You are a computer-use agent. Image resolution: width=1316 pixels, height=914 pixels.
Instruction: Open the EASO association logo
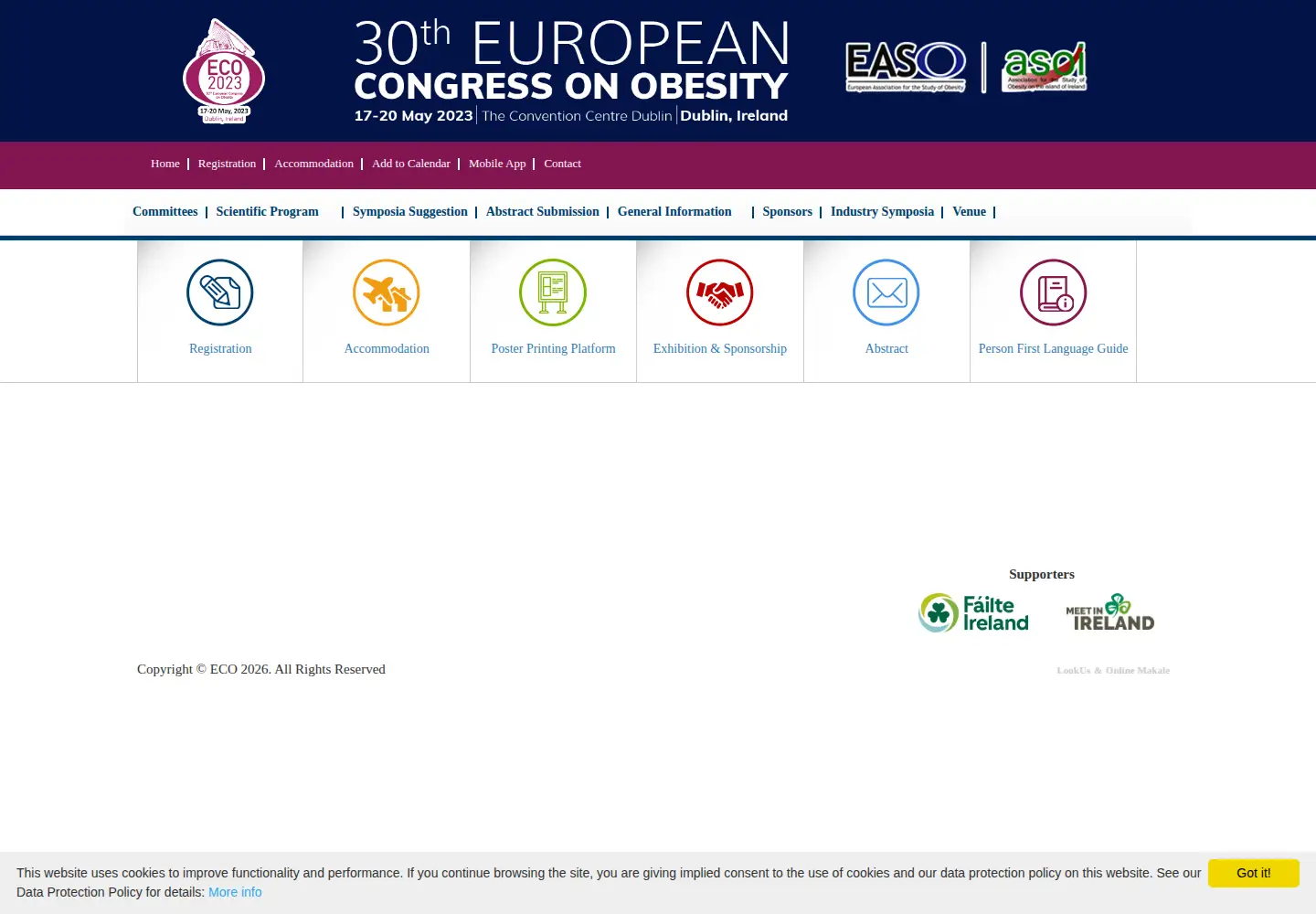[906, 67]
